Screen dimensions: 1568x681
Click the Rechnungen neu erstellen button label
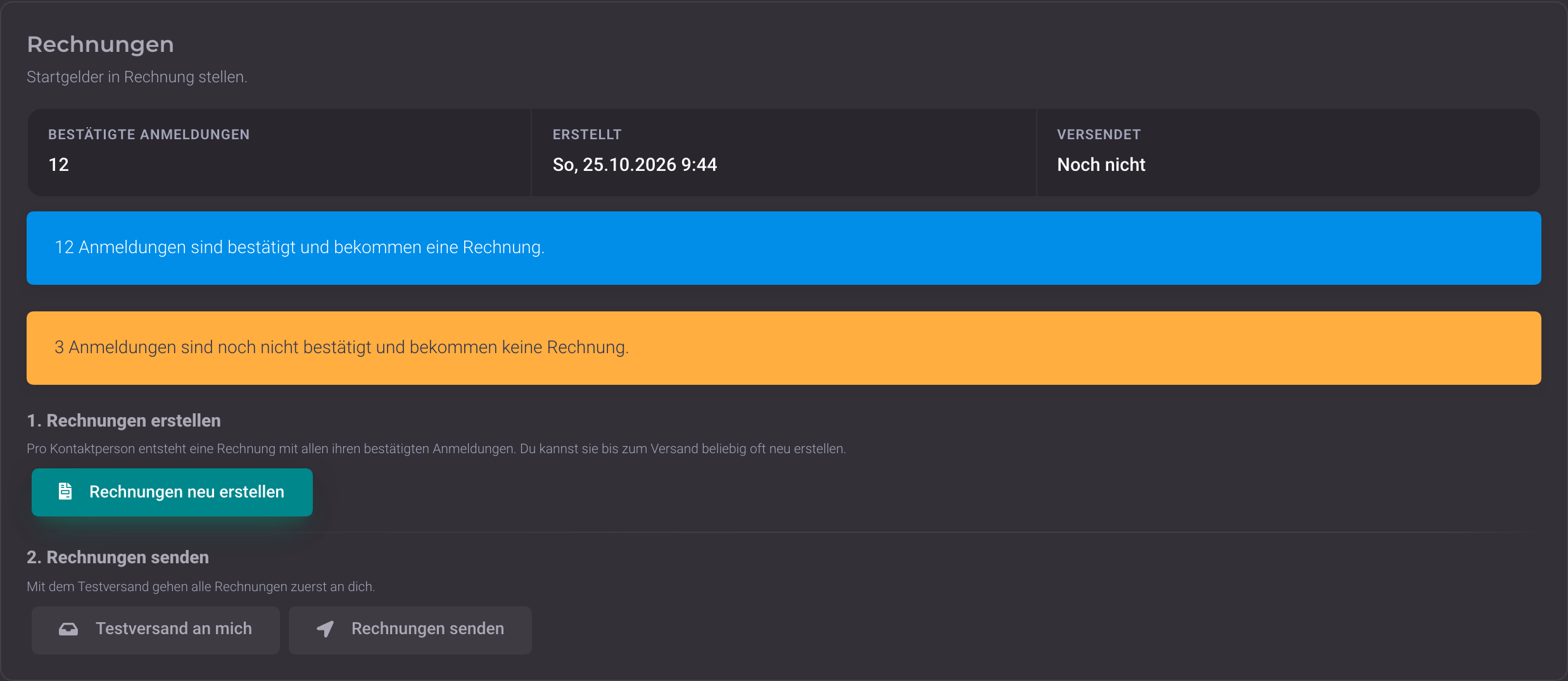click(187, 492)
